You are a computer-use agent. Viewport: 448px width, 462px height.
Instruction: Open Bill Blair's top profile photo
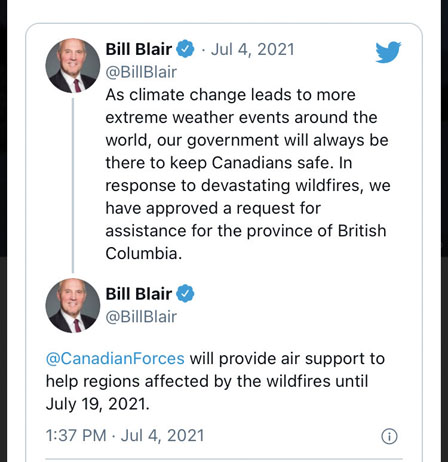(73, 66)
